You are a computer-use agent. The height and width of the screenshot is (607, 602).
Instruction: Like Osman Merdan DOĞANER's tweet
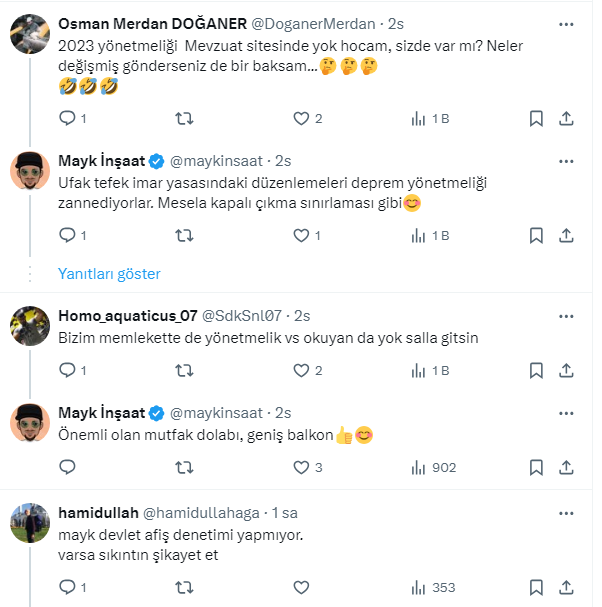tap(301, 119)
